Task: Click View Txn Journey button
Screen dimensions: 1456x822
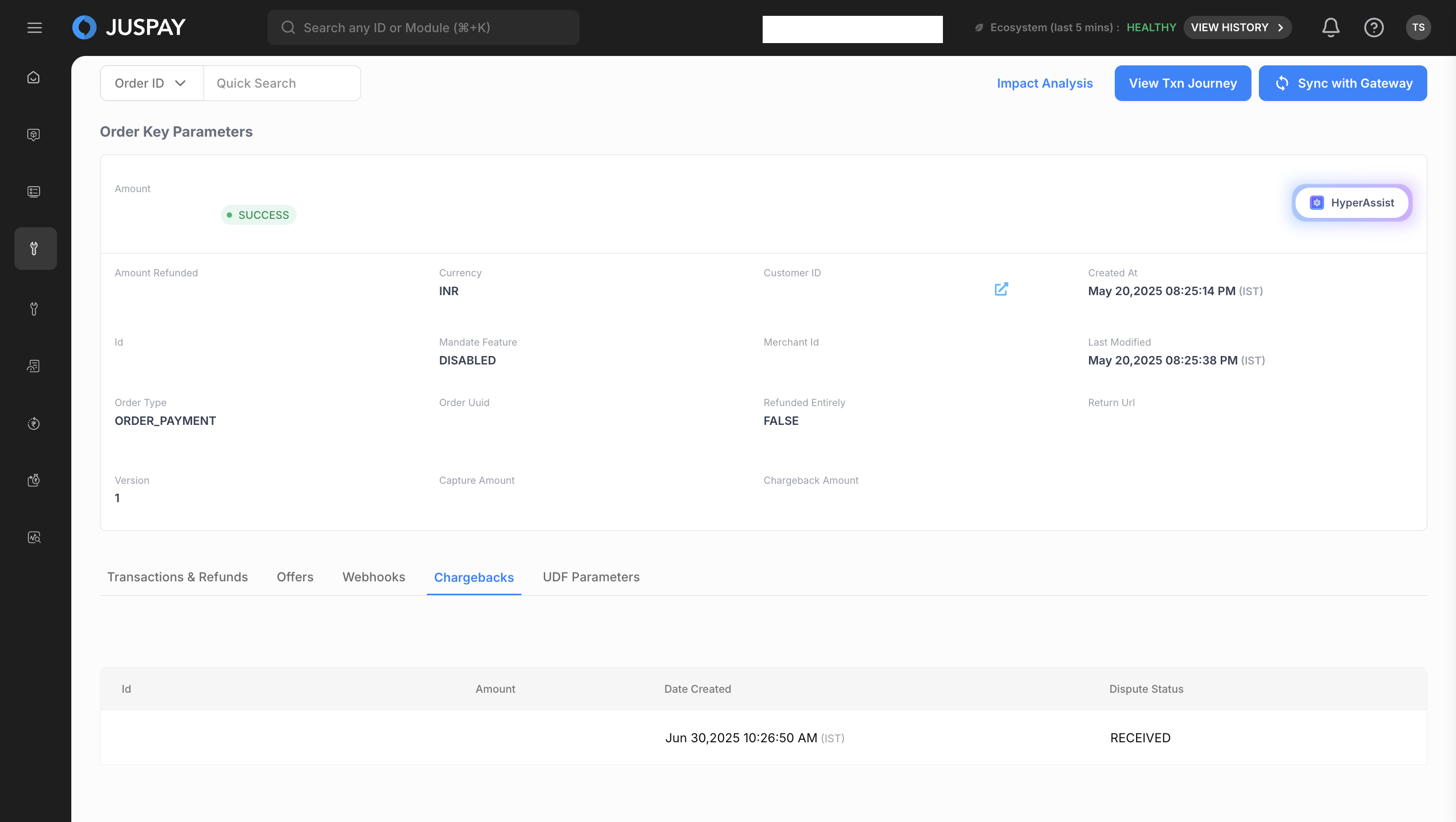Action: [x=1183, y=83]
